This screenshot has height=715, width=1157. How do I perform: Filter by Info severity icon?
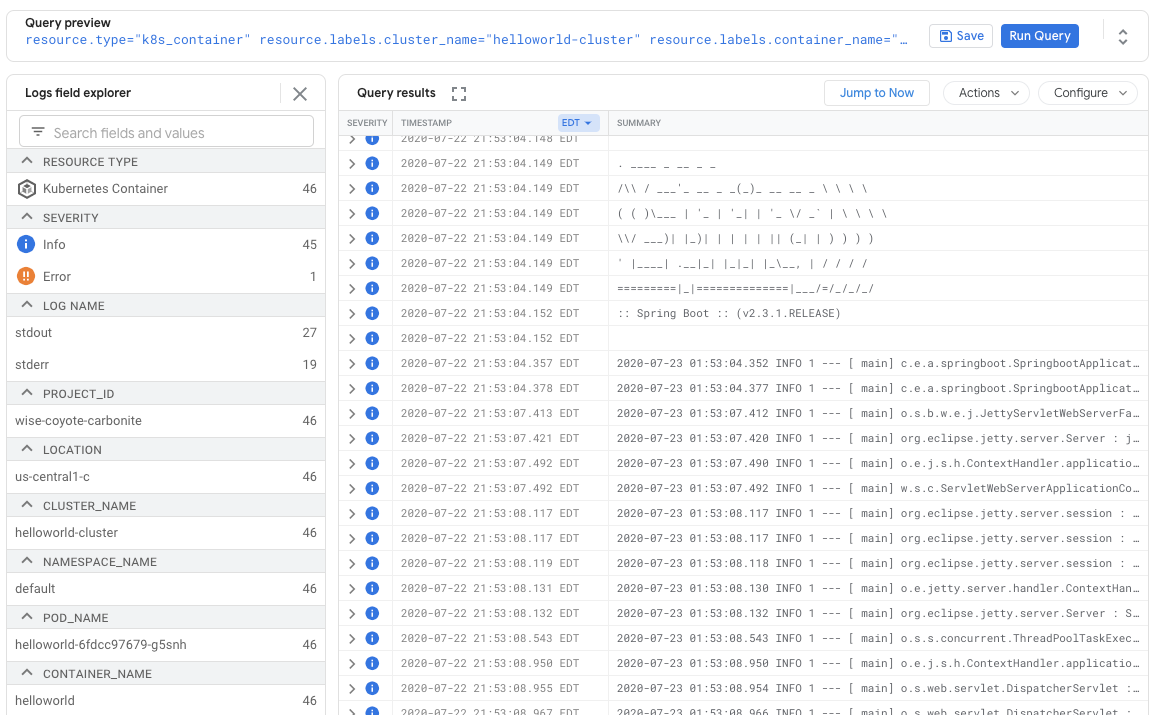coord(26,245)
